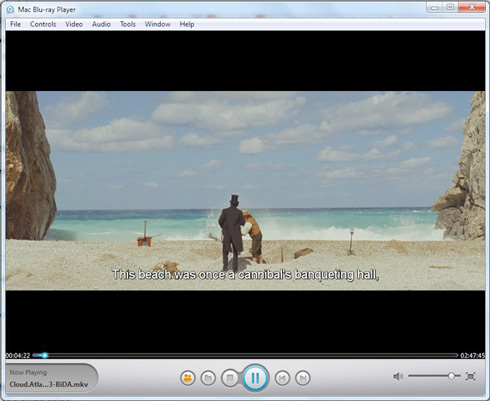Click the orange share icon
490x401 pixels.
click(188, 378)
